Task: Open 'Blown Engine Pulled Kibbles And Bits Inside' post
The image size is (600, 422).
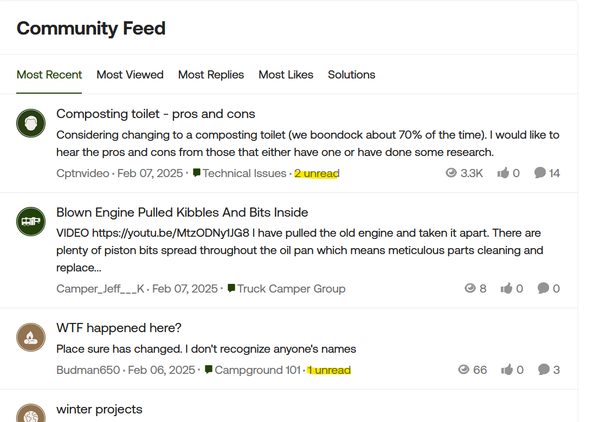Action: [x=182, y=212]
